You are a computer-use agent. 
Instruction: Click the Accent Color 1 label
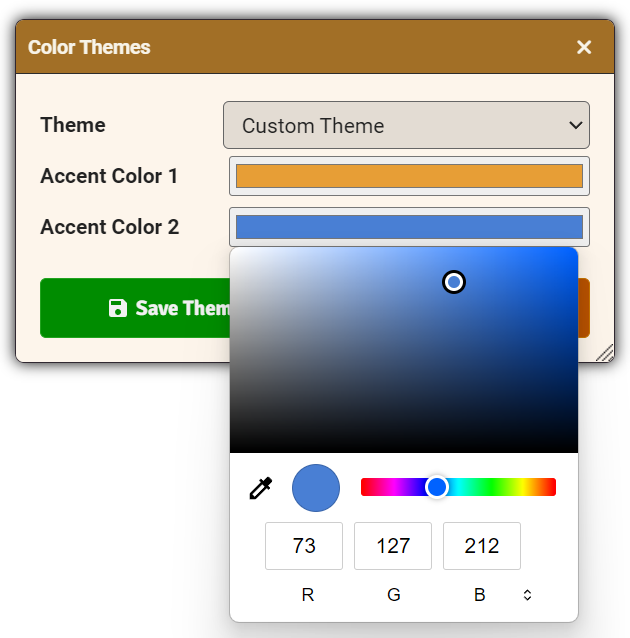pos(109,176)
